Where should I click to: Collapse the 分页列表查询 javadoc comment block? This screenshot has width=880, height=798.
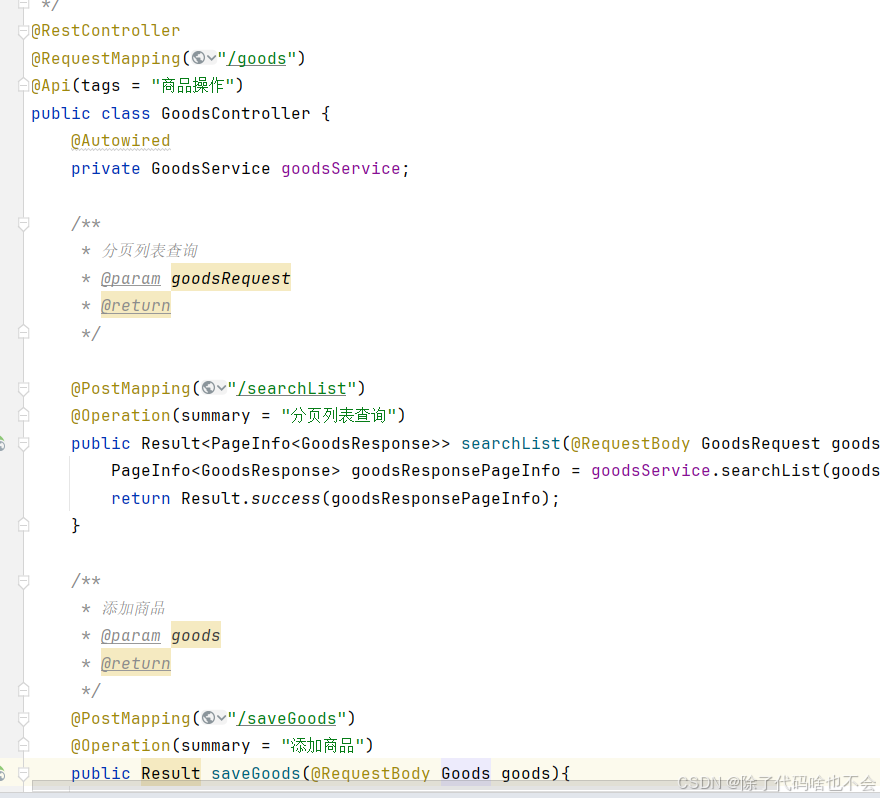point(22,224)
